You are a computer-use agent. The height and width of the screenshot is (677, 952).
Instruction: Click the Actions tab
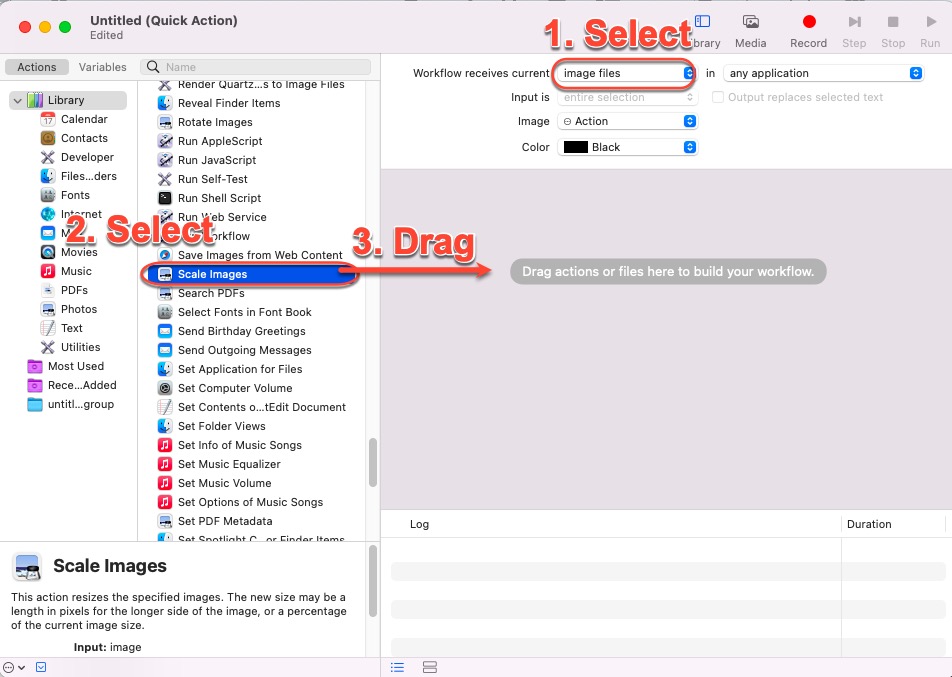tap(36, 67)
